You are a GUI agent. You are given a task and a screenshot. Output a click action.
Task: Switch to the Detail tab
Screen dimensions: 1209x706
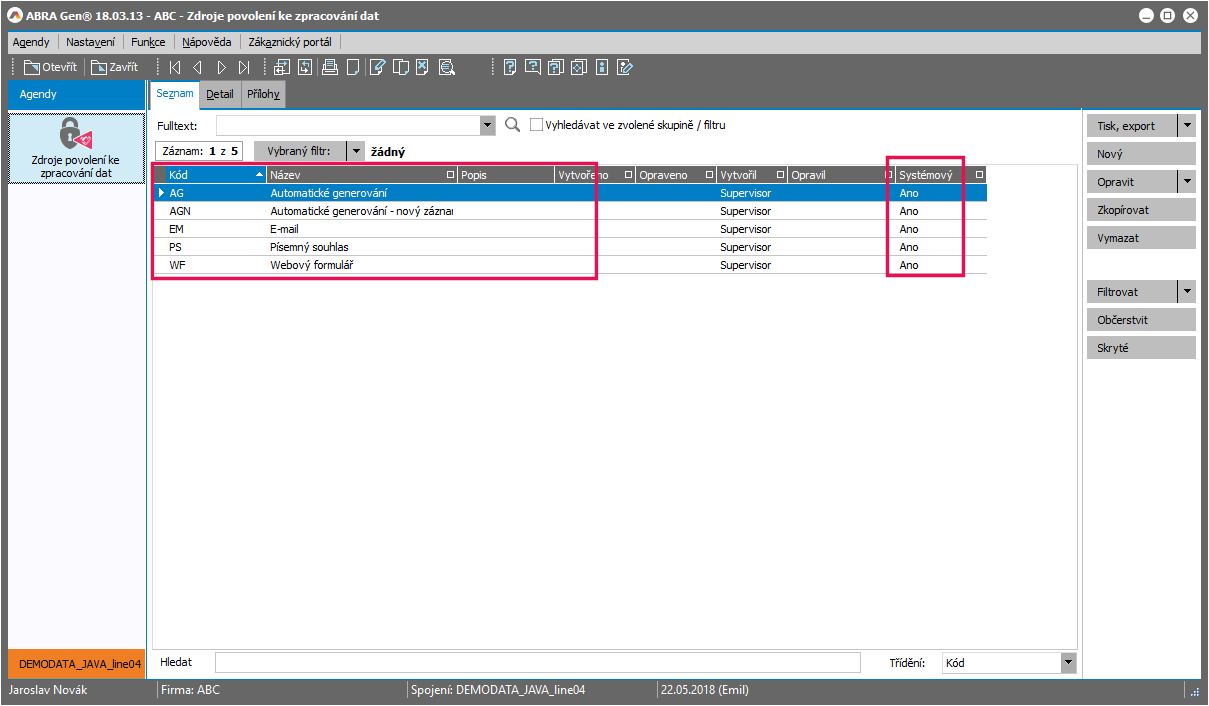click(x=220, y=94)
